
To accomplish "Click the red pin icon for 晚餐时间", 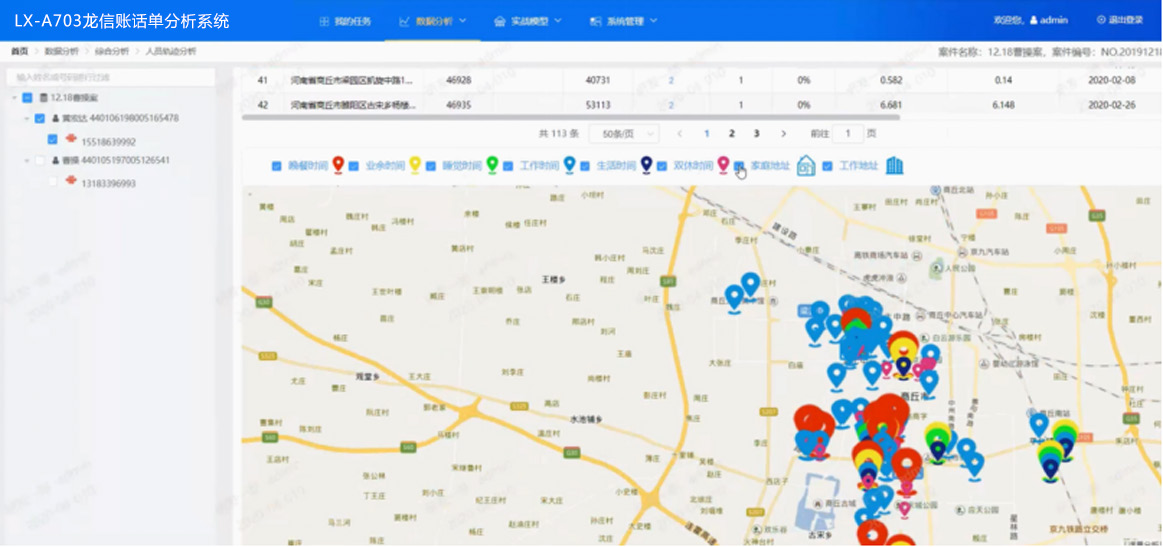I will pos(338,165).
